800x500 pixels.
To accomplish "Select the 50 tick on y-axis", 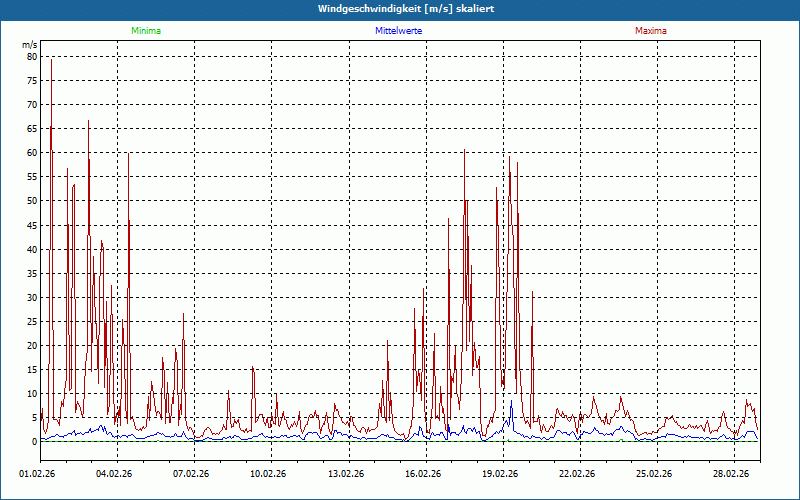I will click(31, 201).
